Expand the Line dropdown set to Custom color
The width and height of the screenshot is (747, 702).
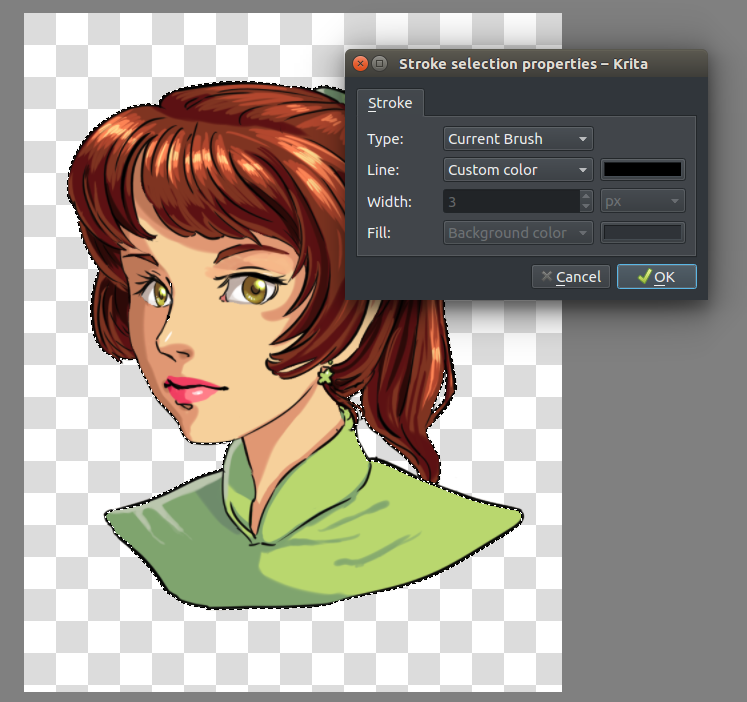[x=518, y=170]
